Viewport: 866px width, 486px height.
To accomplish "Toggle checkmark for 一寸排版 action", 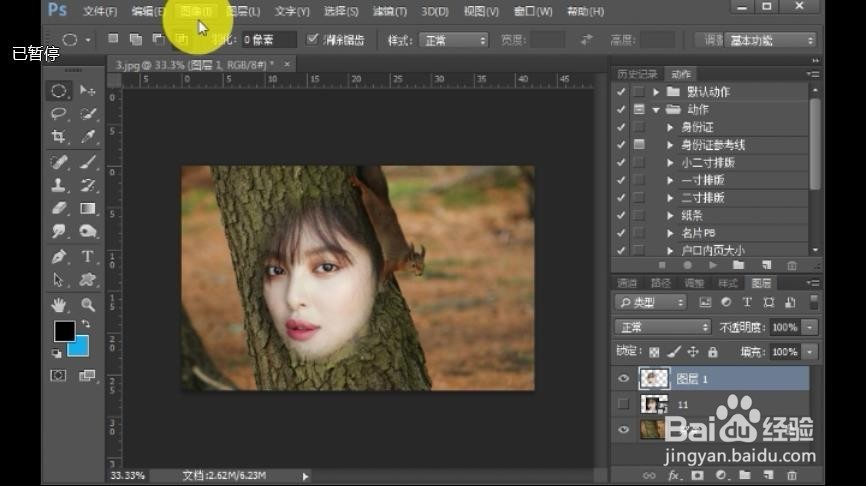I will [x=621, y=180].
